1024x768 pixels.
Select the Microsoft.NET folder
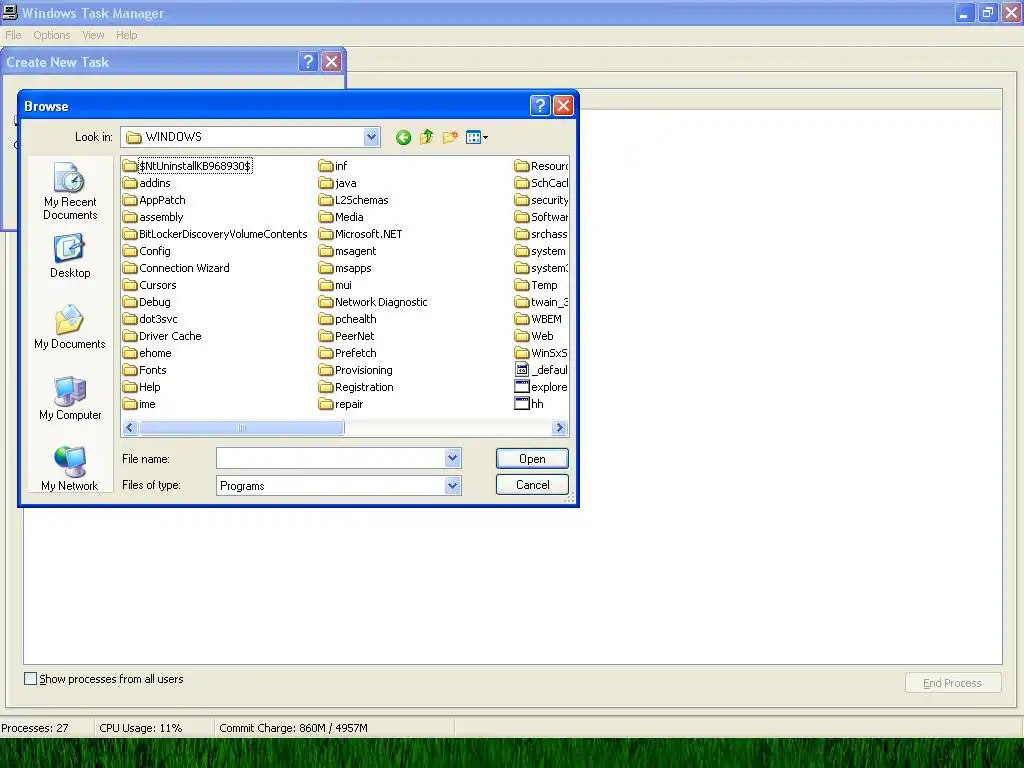pyautogui.click(x=360, y=234)
